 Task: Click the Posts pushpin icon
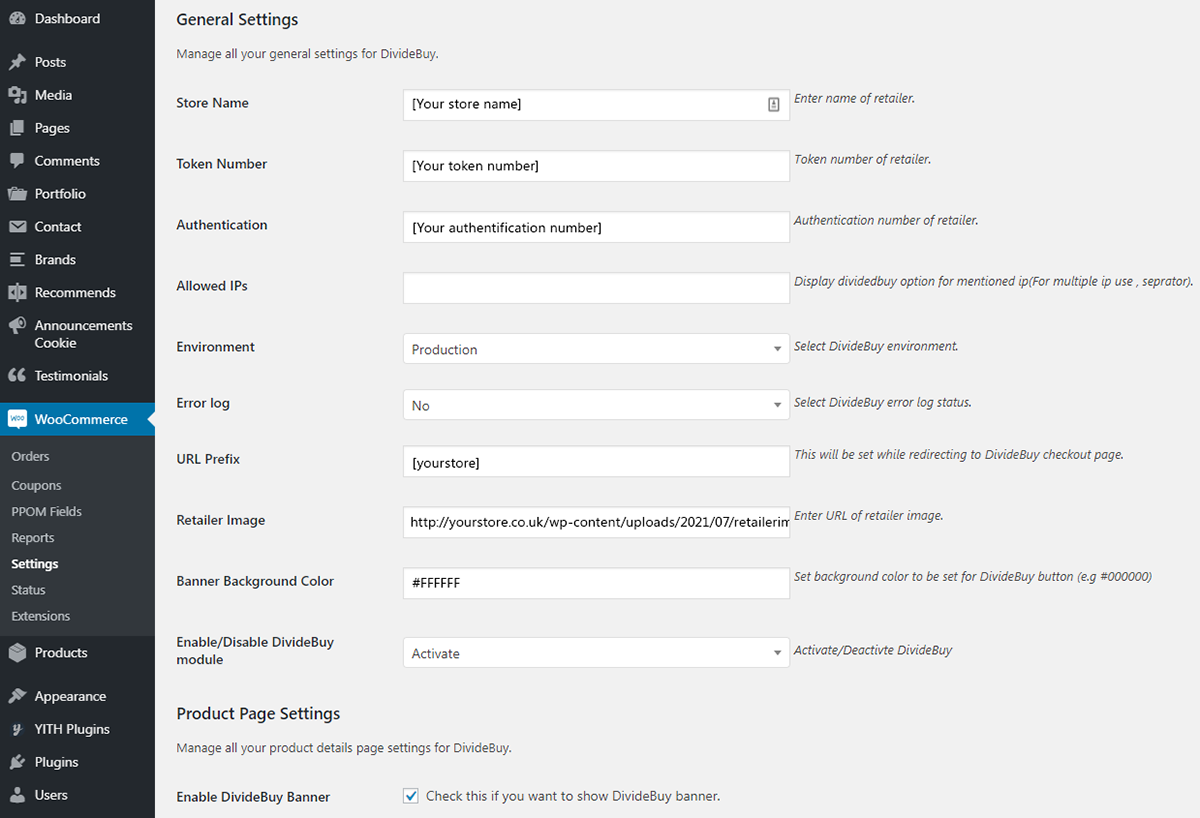[x=17, y=62]
